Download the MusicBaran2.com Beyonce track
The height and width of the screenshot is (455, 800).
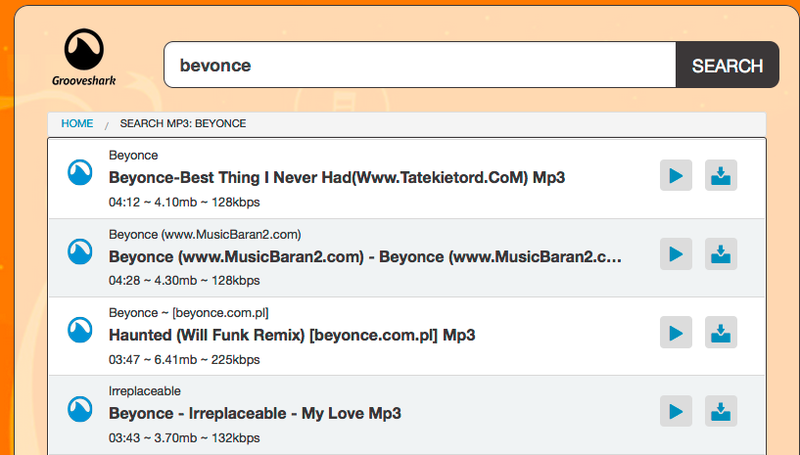click(720, 254)
